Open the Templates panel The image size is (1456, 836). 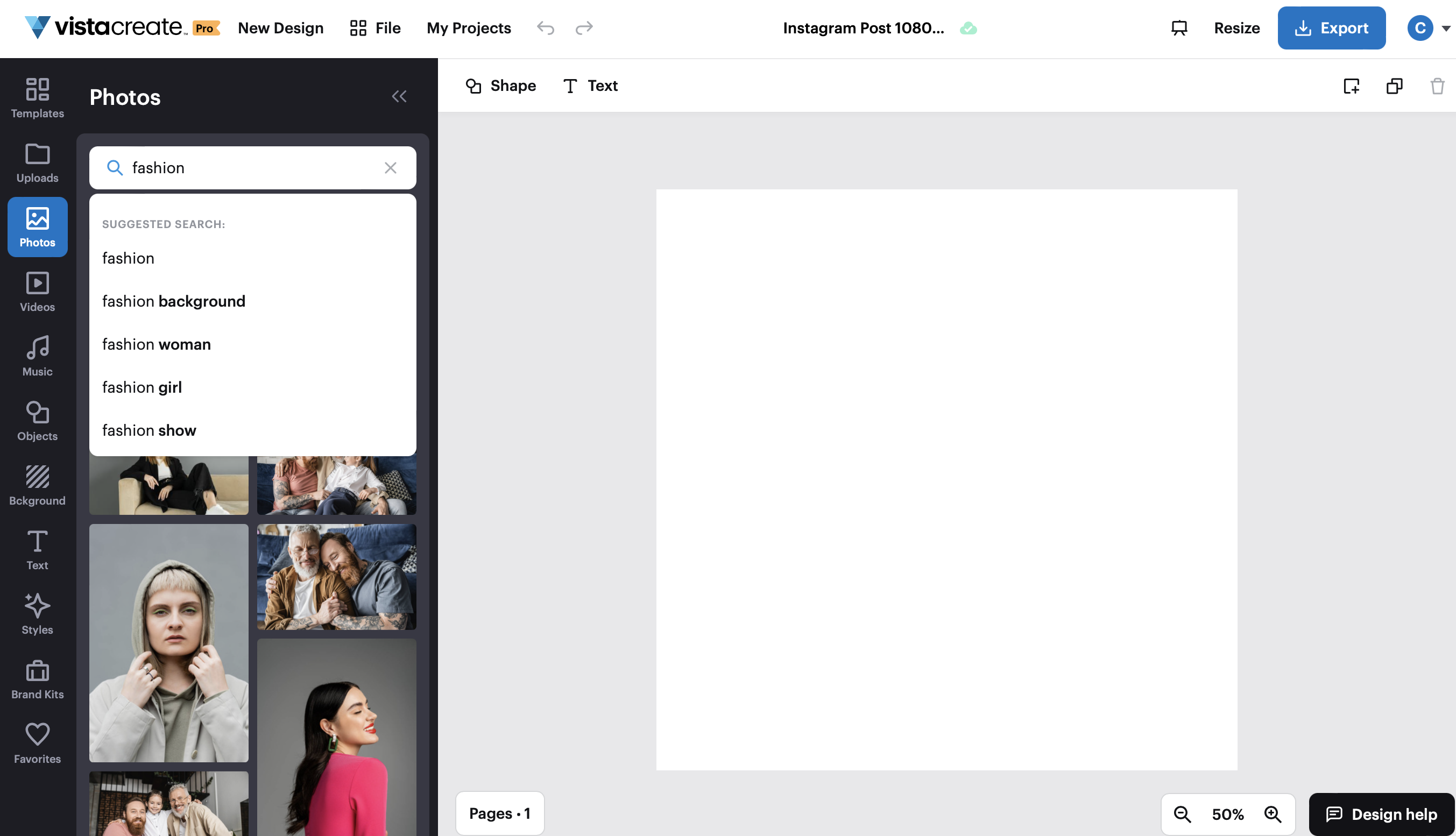point(37,97)
